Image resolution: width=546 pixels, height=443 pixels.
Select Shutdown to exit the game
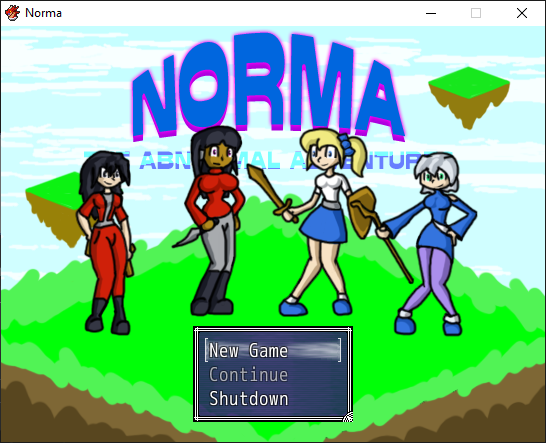(249, 399)
